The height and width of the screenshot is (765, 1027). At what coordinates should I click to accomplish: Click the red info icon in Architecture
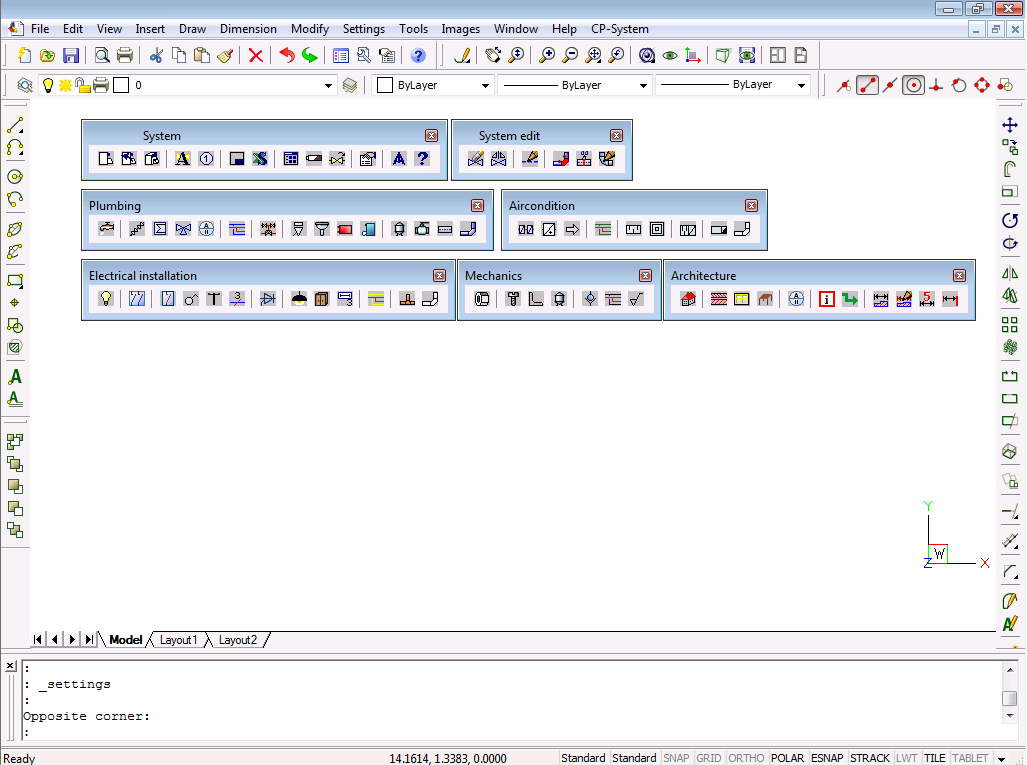pyautogui.click(x=827, y=299)
